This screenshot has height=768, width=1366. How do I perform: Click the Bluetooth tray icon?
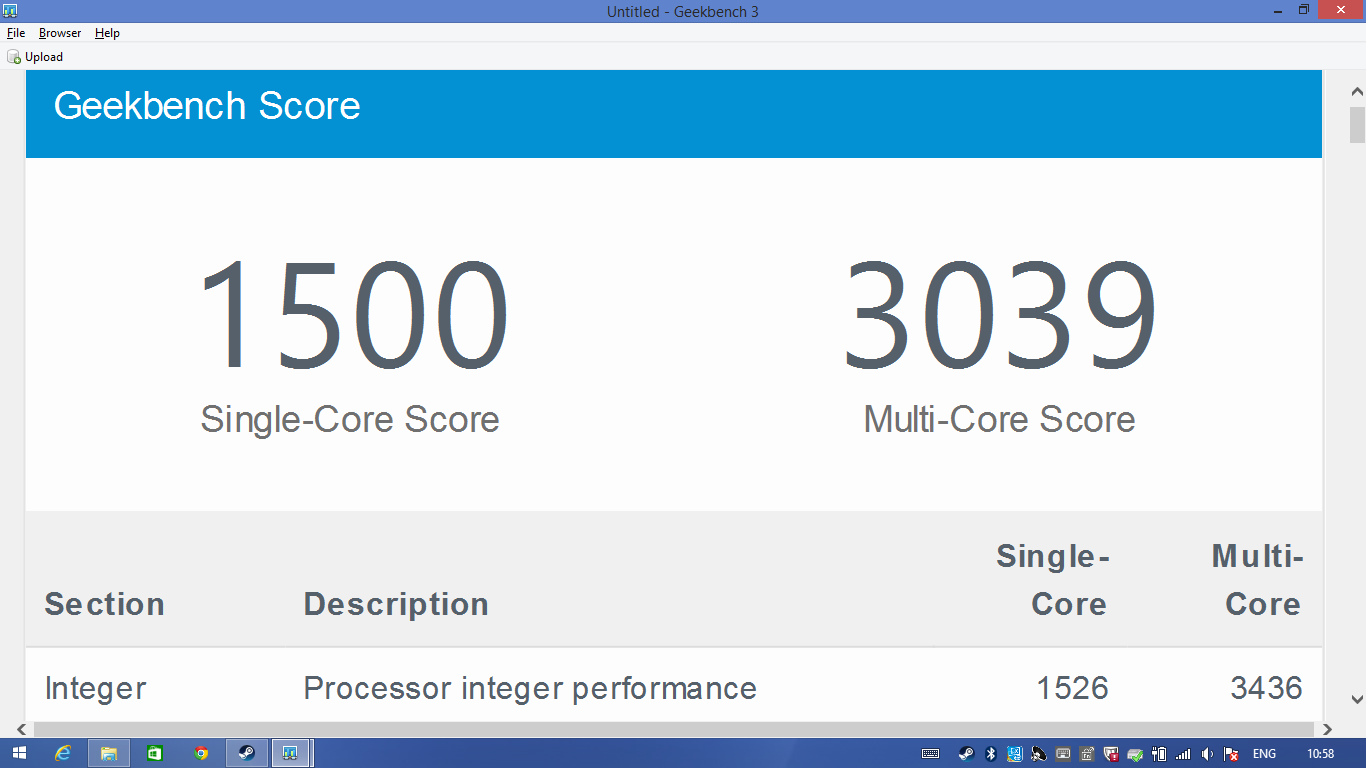pyautogui.click(x=991, y=754)
